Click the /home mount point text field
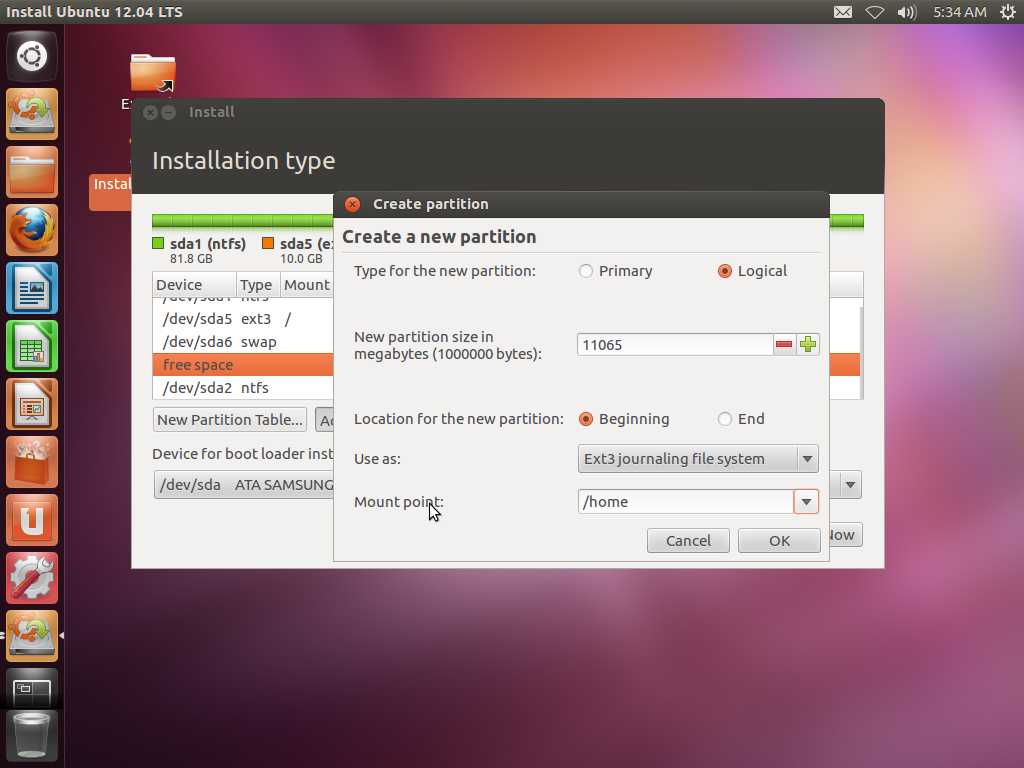The height and width of the screenshot is (768, 1024). point(686,502)
